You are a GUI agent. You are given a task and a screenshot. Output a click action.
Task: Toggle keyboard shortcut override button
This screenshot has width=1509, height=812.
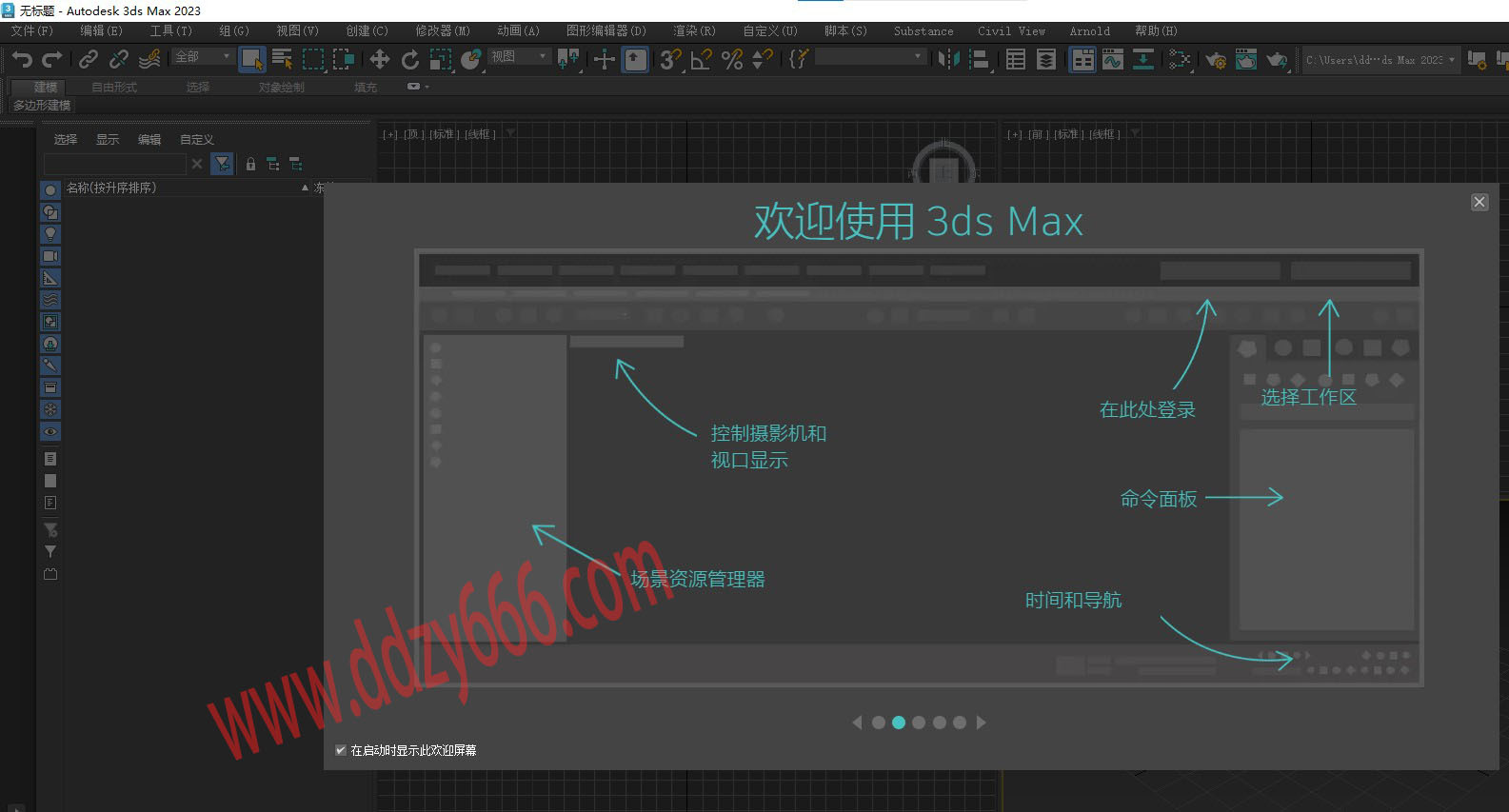(635, 60)
